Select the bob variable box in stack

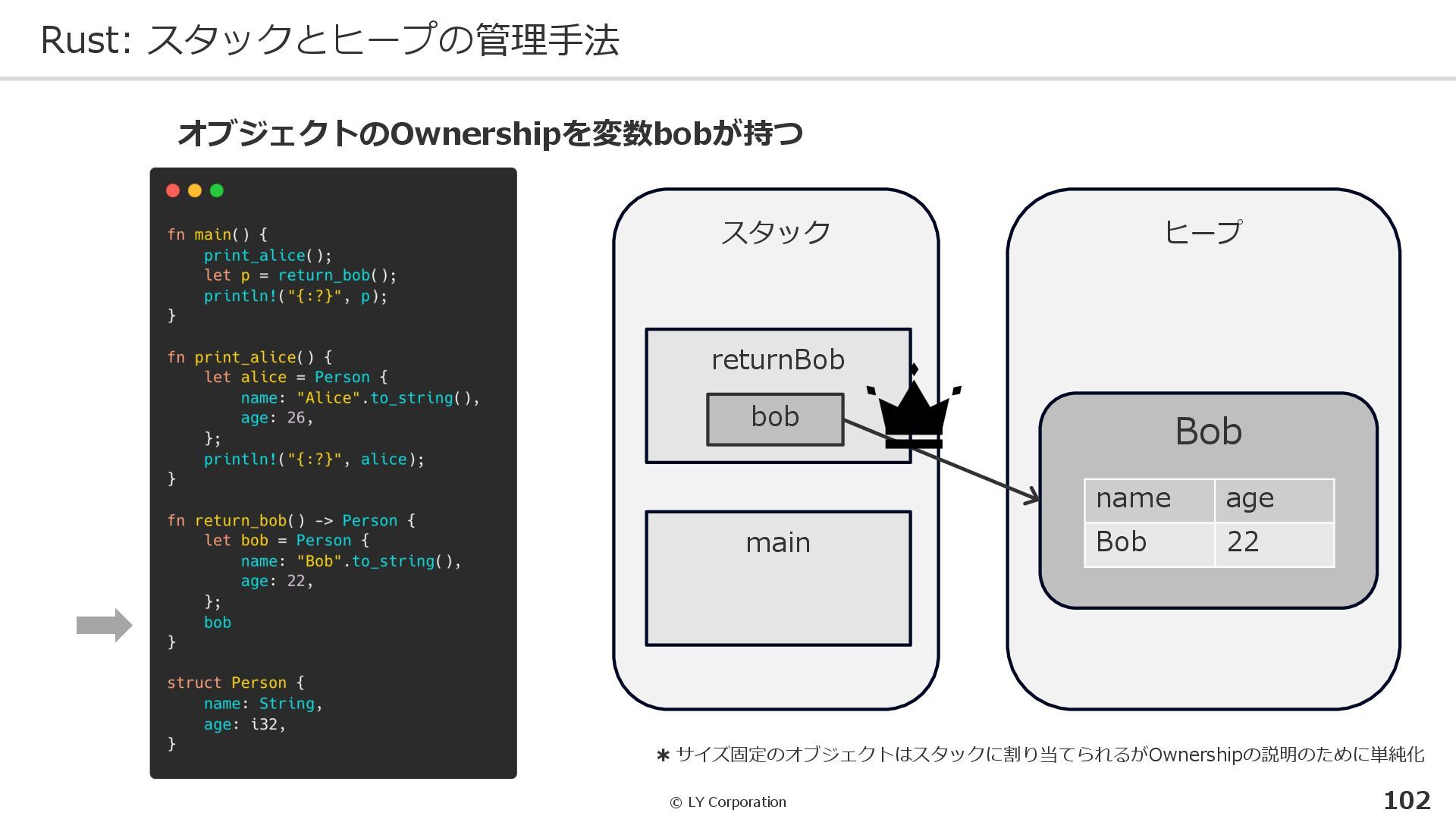tap(774, 419)
